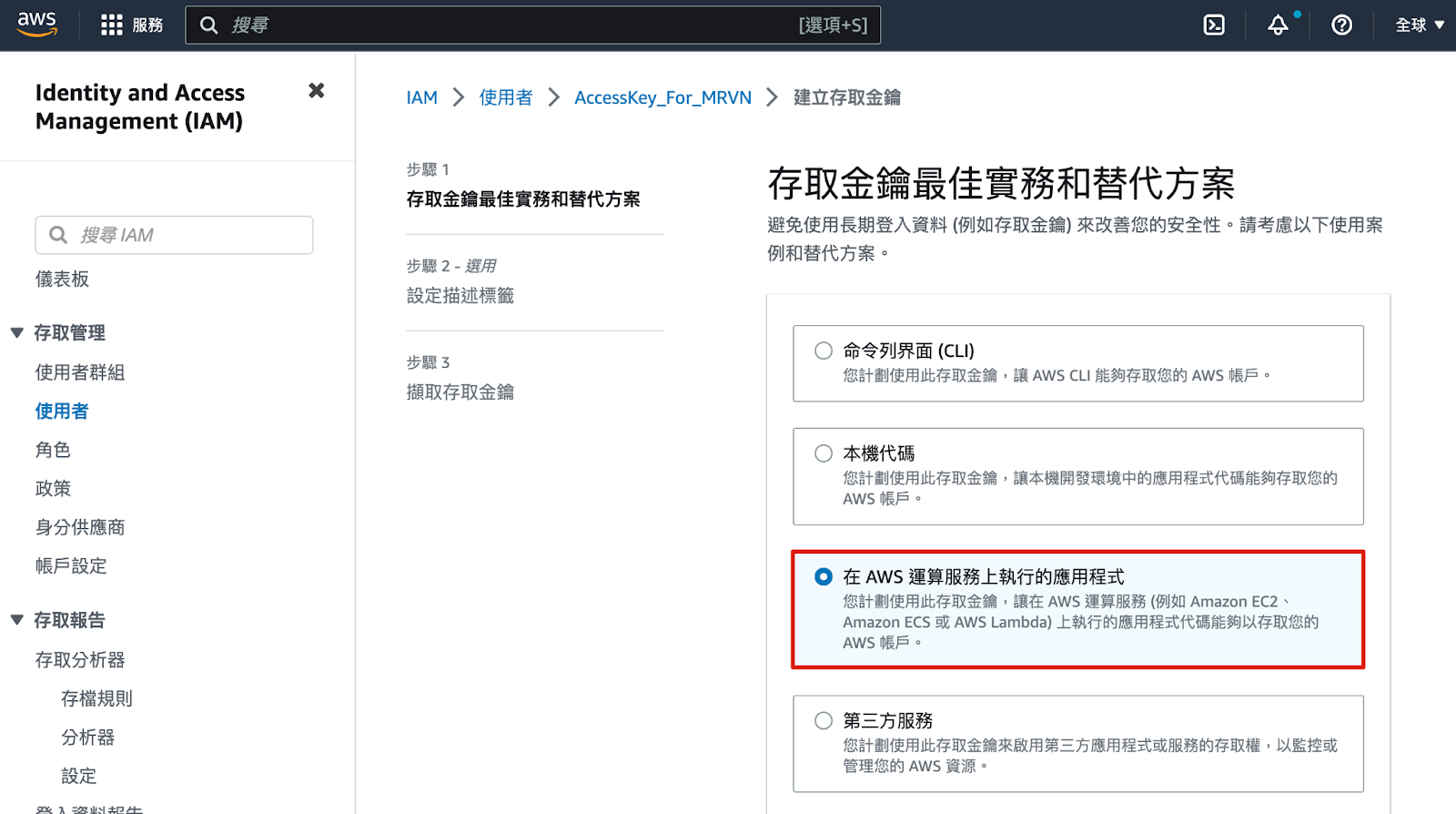Click the magnifier icon in 搜尋 IAM box
Viewport: 1456px width, 814px height.
click(x=58, y=235)
